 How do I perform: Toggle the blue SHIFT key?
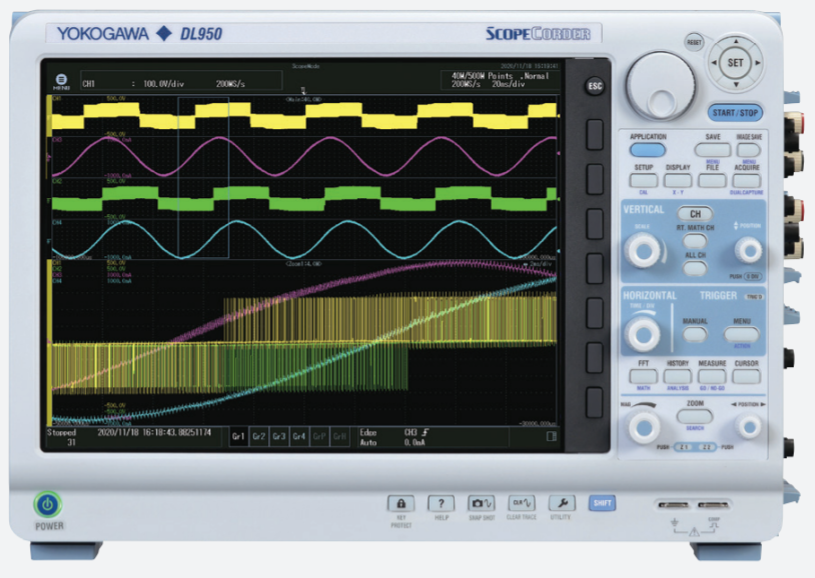tap(602, 504)
